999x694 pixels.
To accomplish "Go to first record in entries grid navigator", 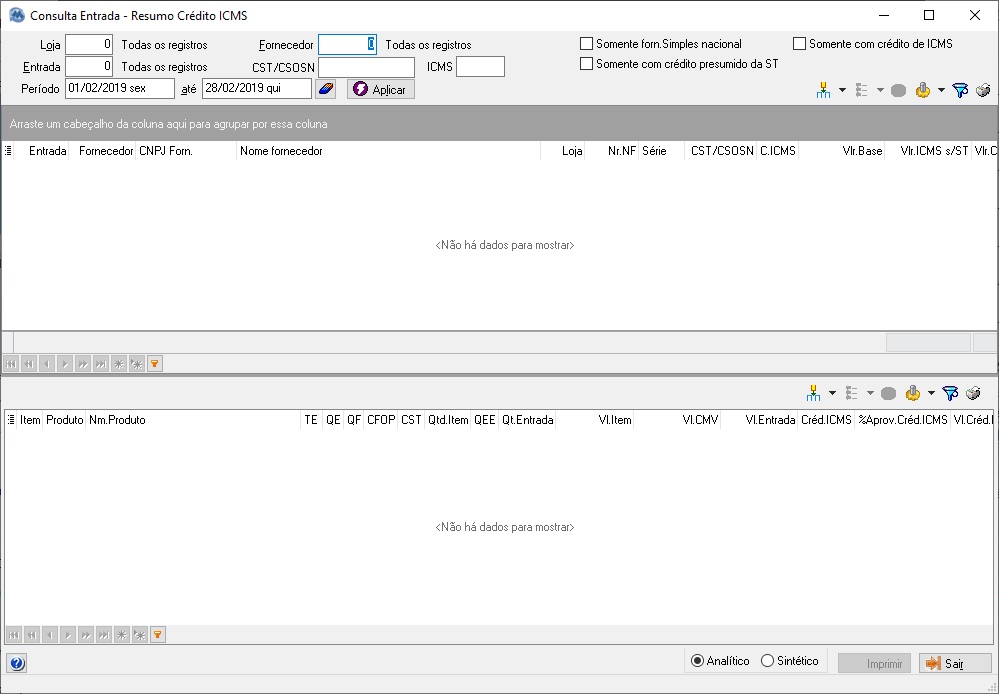I will click(x=11, y=364).
